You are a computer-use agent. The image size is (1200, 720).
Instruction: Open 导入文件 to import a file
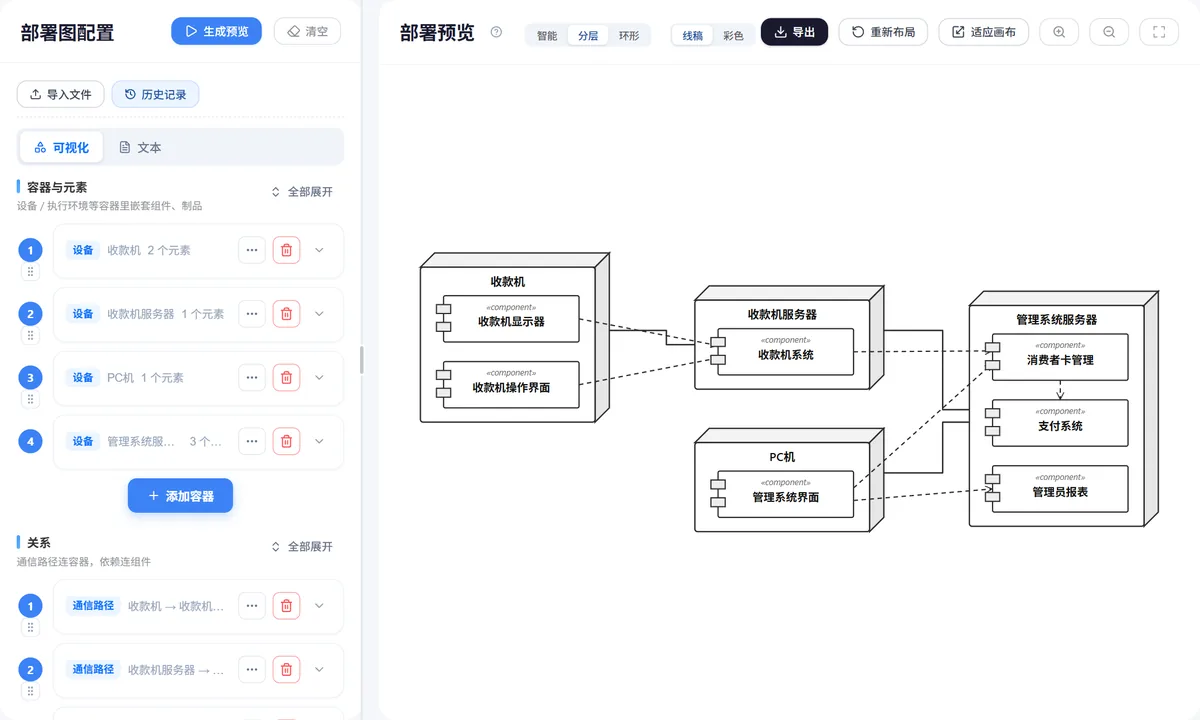click(61, 94)
